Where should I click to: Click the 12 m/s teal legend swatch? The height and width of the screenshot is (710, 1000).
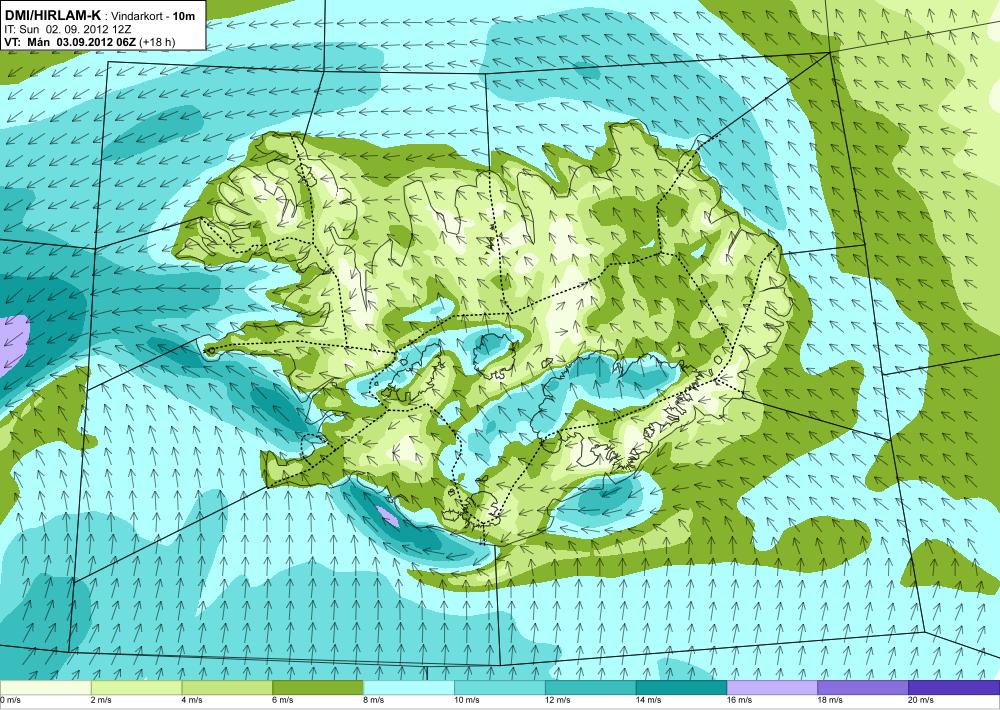pos(591,688)
